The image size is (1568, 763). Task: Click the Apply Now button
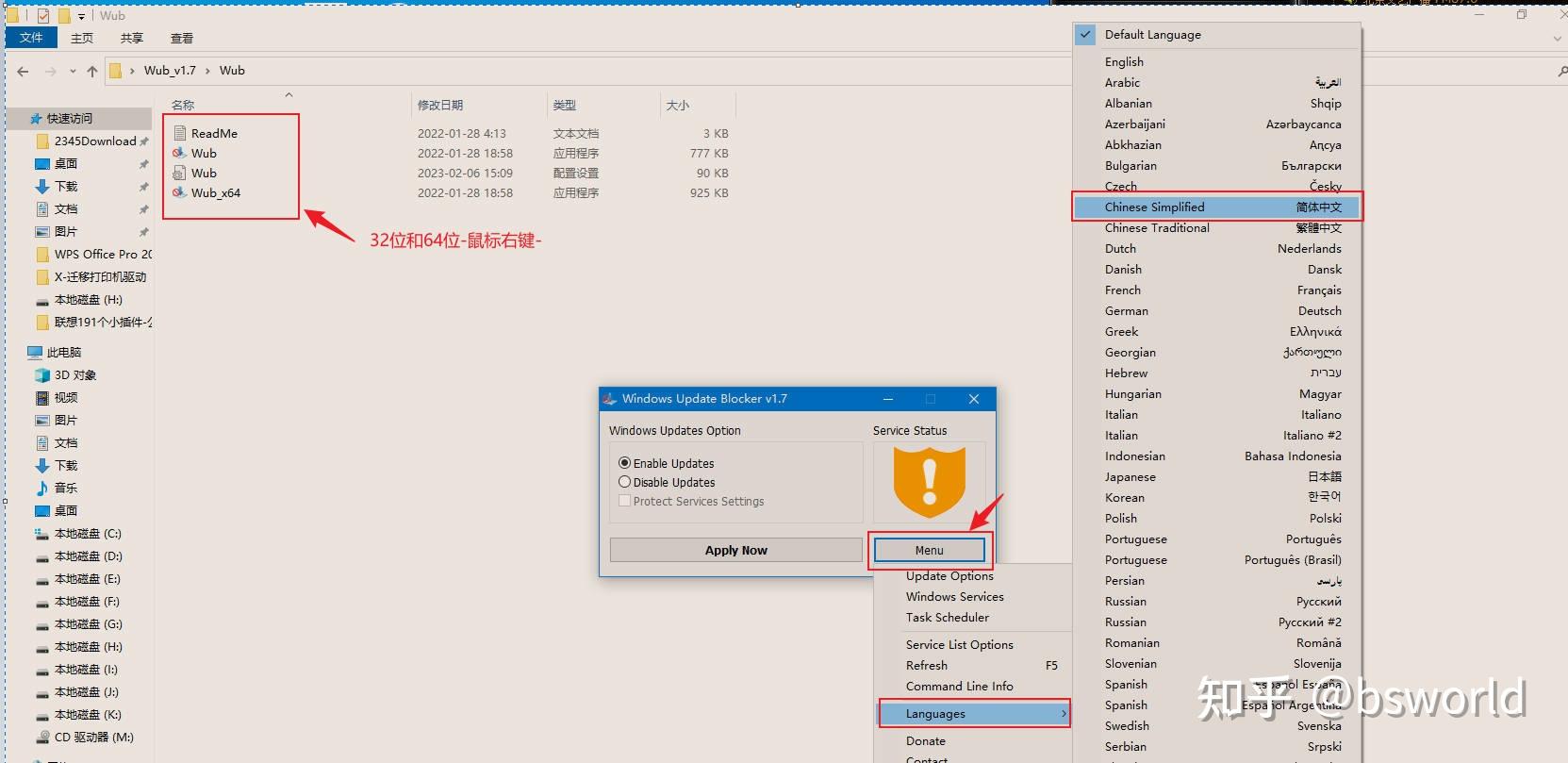736,551
